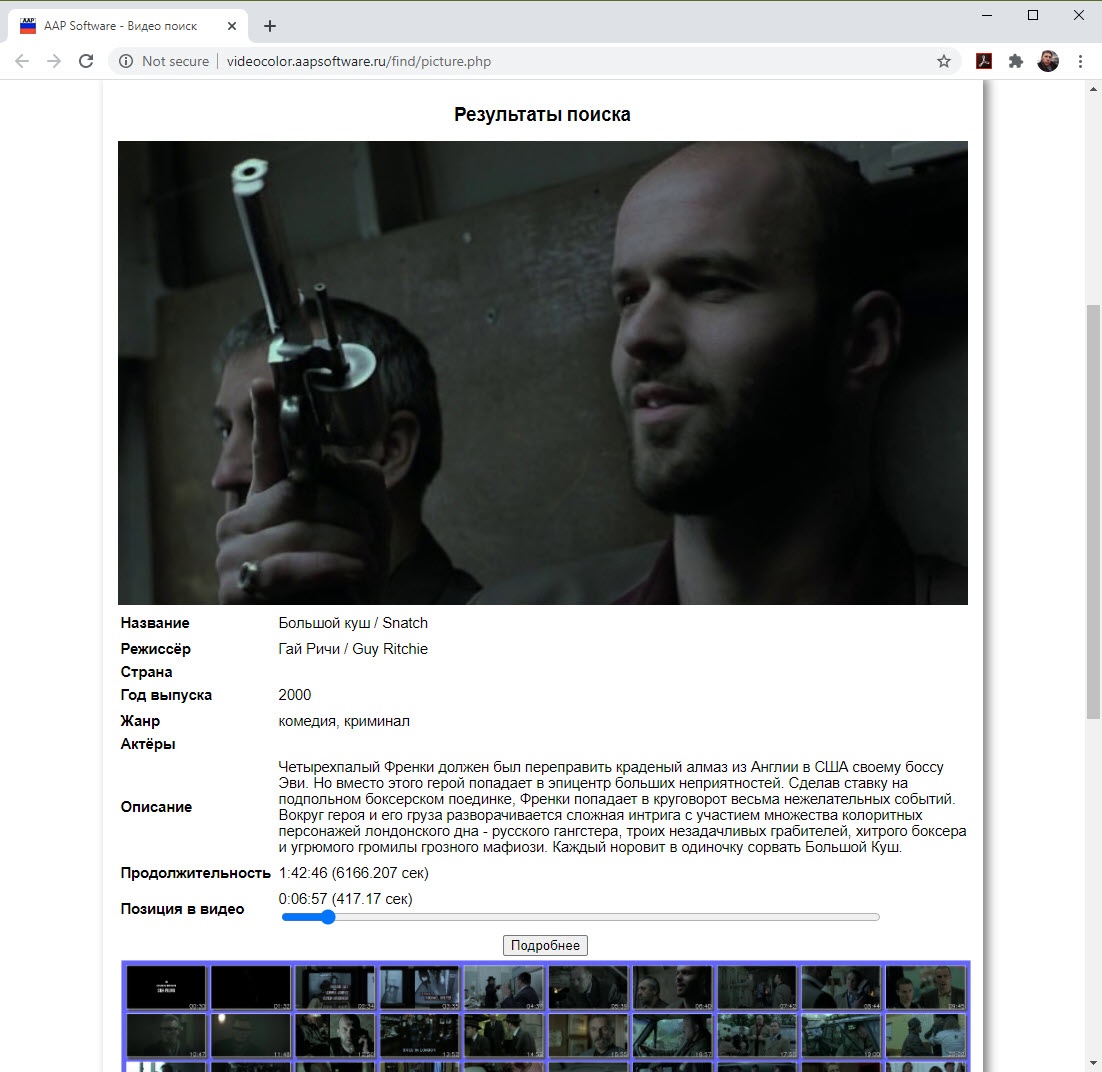Open the monitor-screens thumbnail at 02:34
1102x1072 pixels.
(335, 987)
